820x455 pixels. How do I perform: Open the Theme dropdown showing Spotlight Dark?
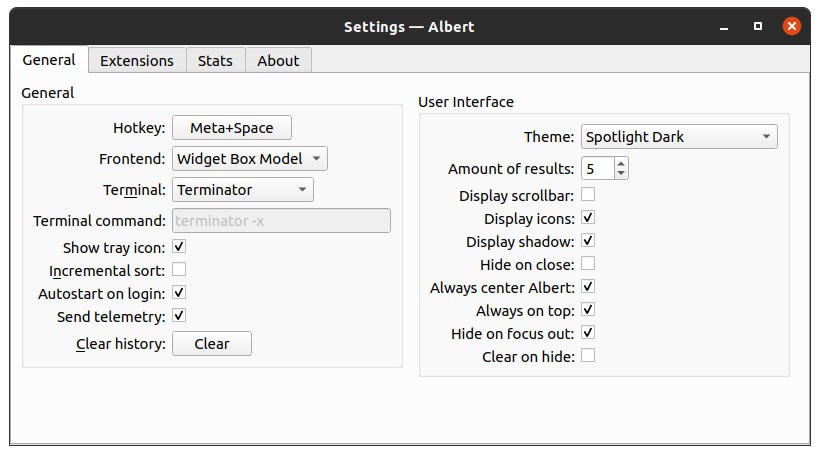tap(679, 136)
